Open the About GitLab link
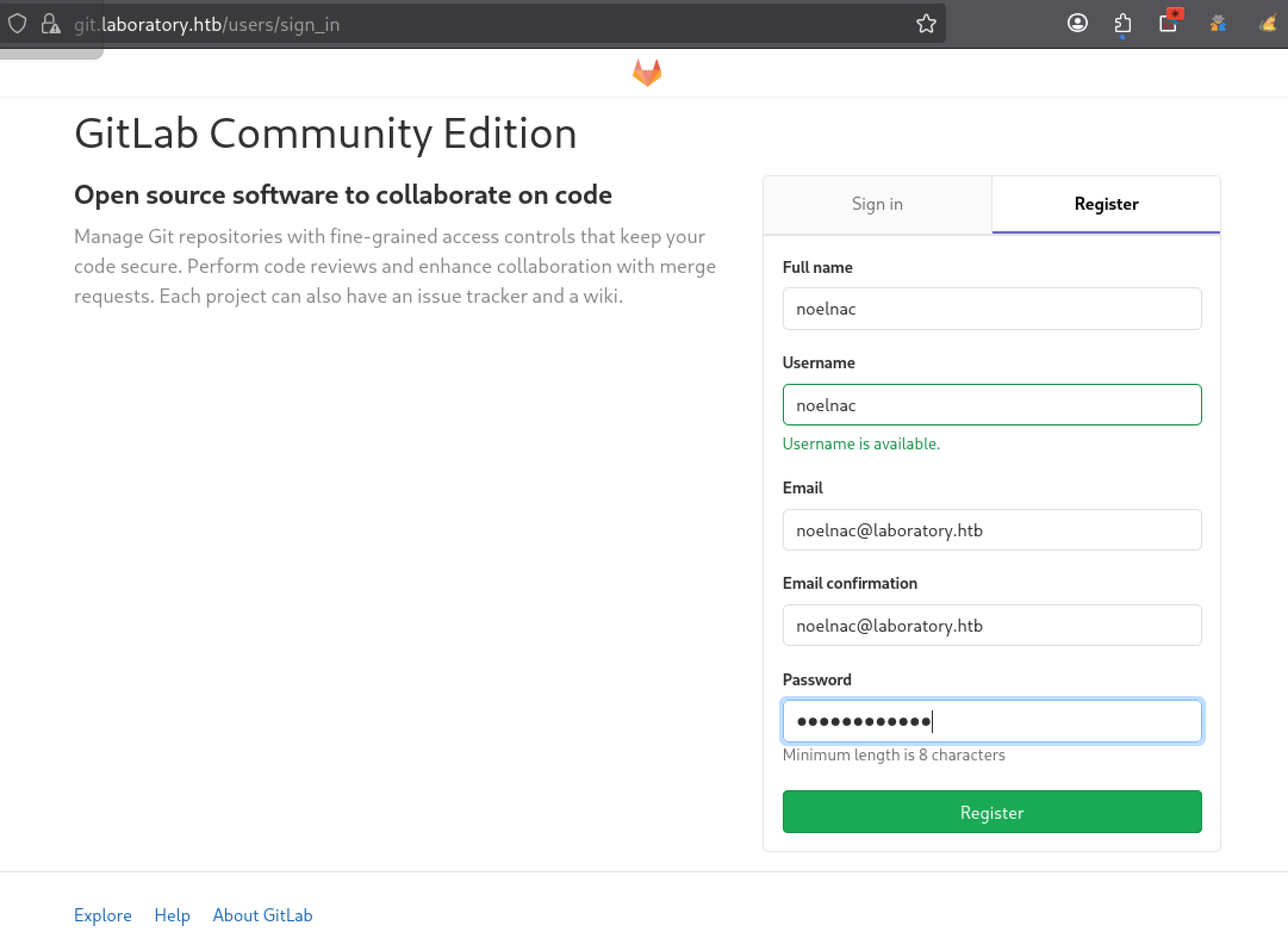The image size is (1288, 938). (263, 915)
